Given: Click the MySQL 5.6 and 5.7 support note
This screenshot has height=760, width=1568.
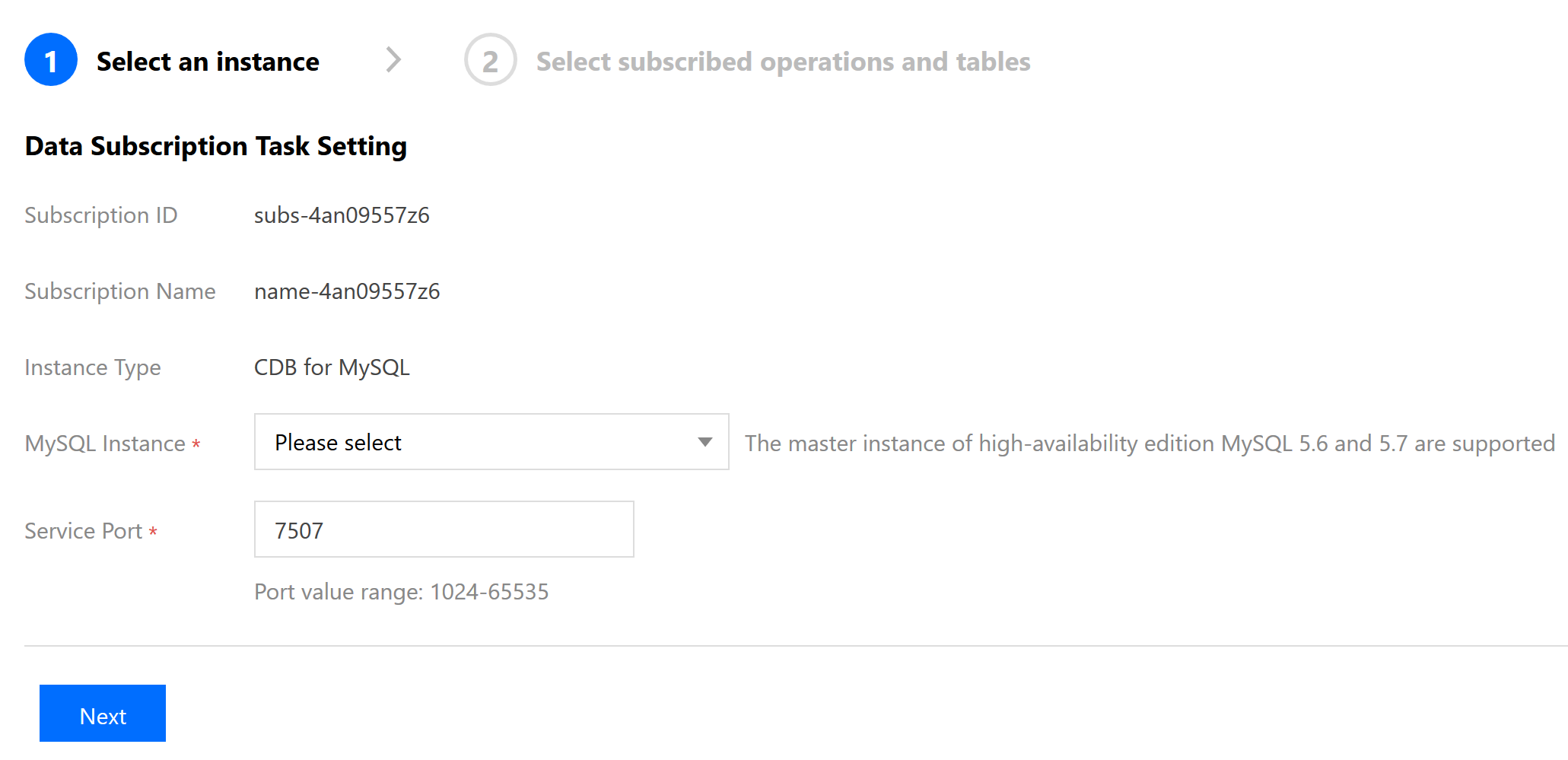Looking at the screenshot, I should point(1150,444).
